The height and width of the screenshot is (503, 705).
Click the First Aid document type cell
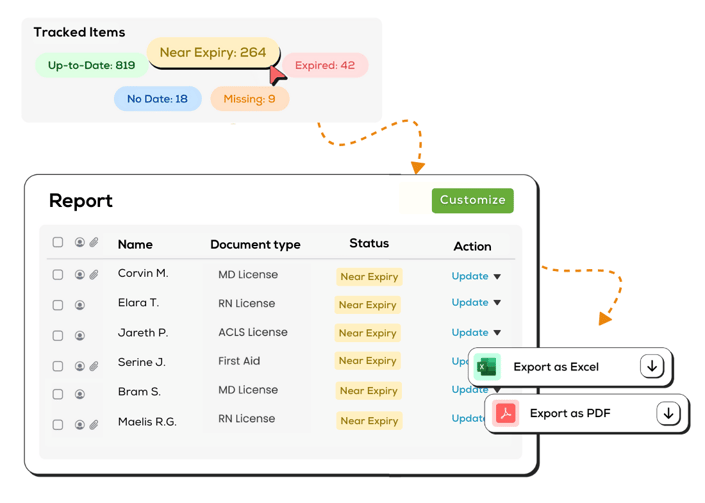pyautogui.click(x=239, y=361)
